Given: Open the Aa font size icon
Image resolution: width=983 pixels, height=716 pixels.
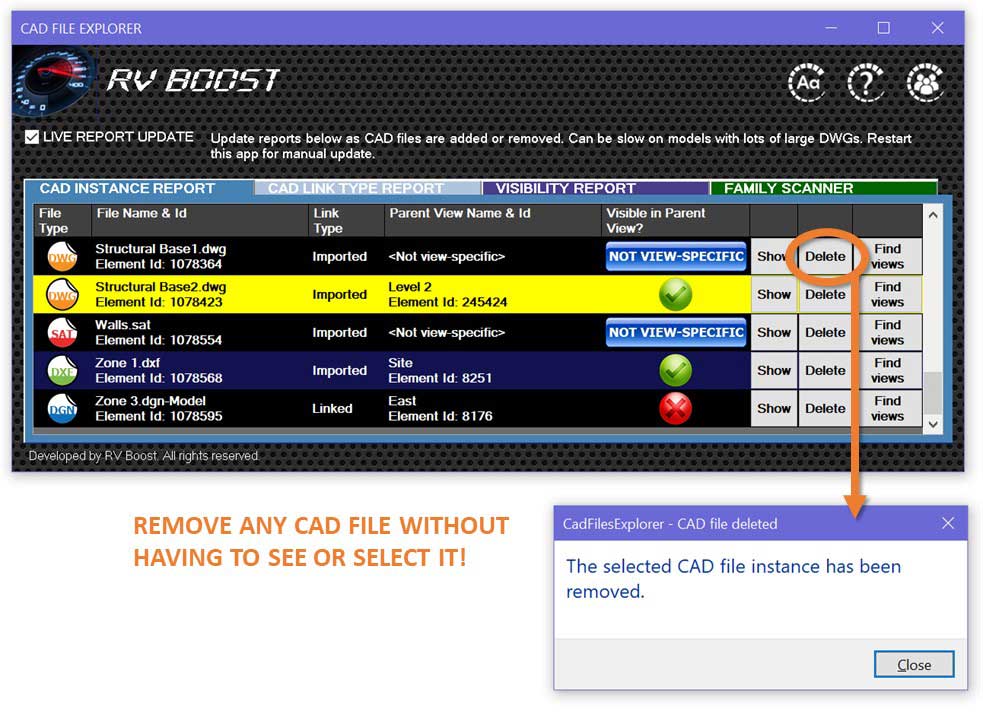Looking at the screenshot, I should point(807,82).
